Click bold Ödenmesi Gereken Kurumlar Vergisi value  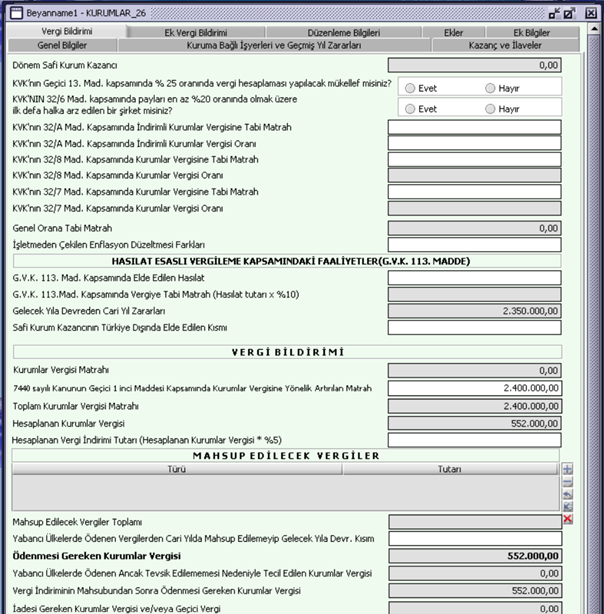tap(475, 556)
